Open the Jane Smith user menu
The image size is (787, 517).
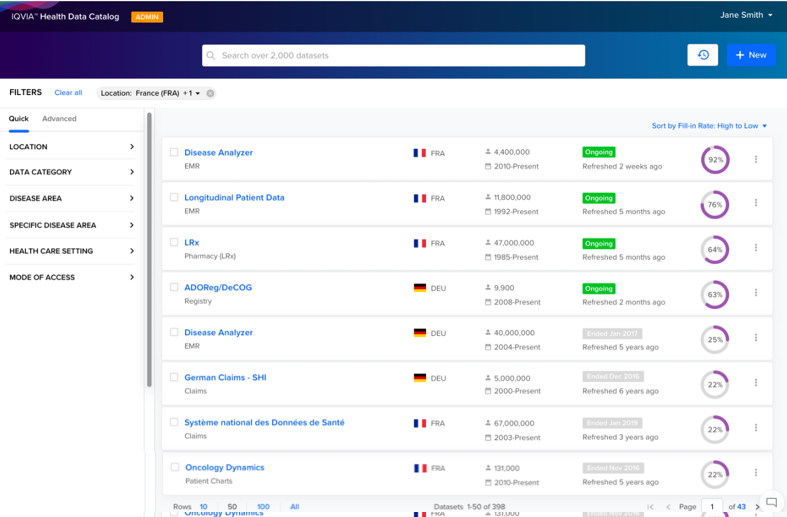coord(746,15)
